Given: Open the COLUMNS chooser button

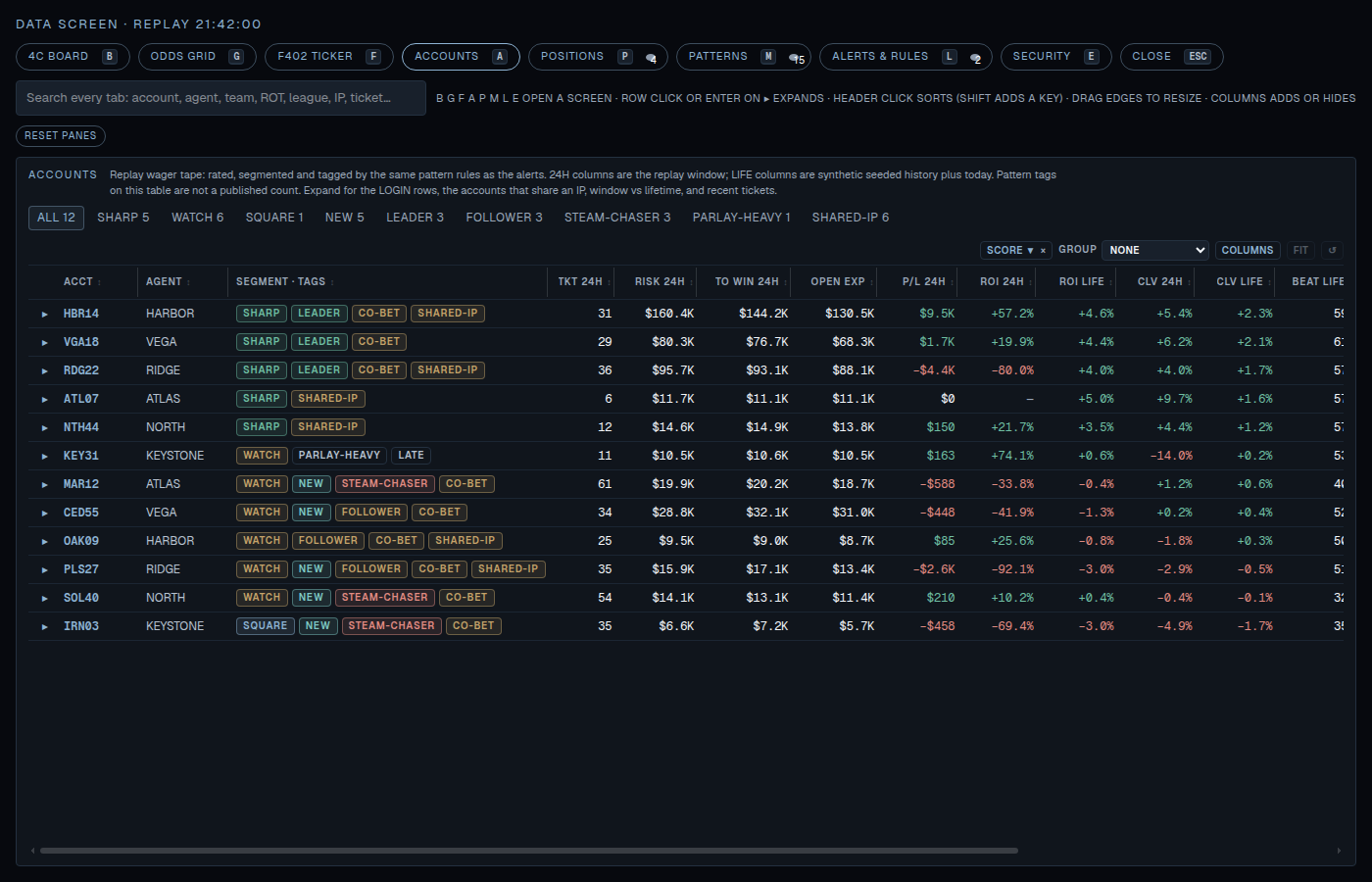Looking at the screenshot, I should tap(1248, 251).
